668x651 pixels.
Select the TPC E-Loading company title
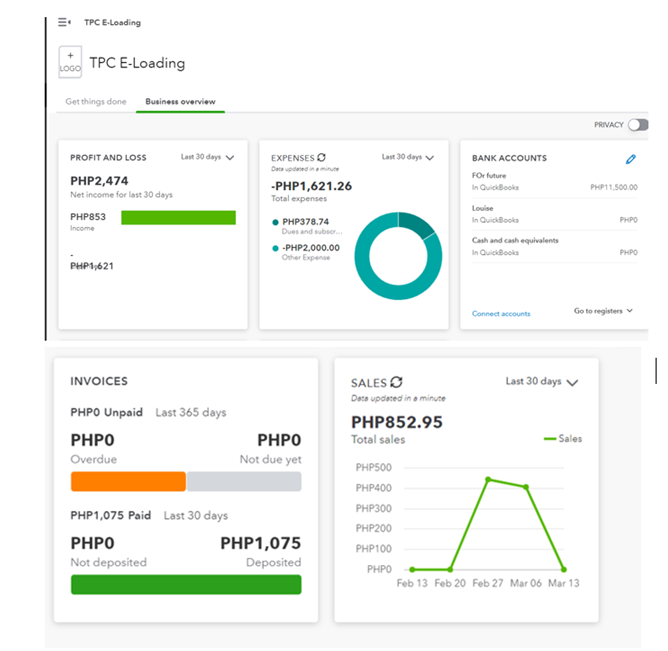coord(137,63)
